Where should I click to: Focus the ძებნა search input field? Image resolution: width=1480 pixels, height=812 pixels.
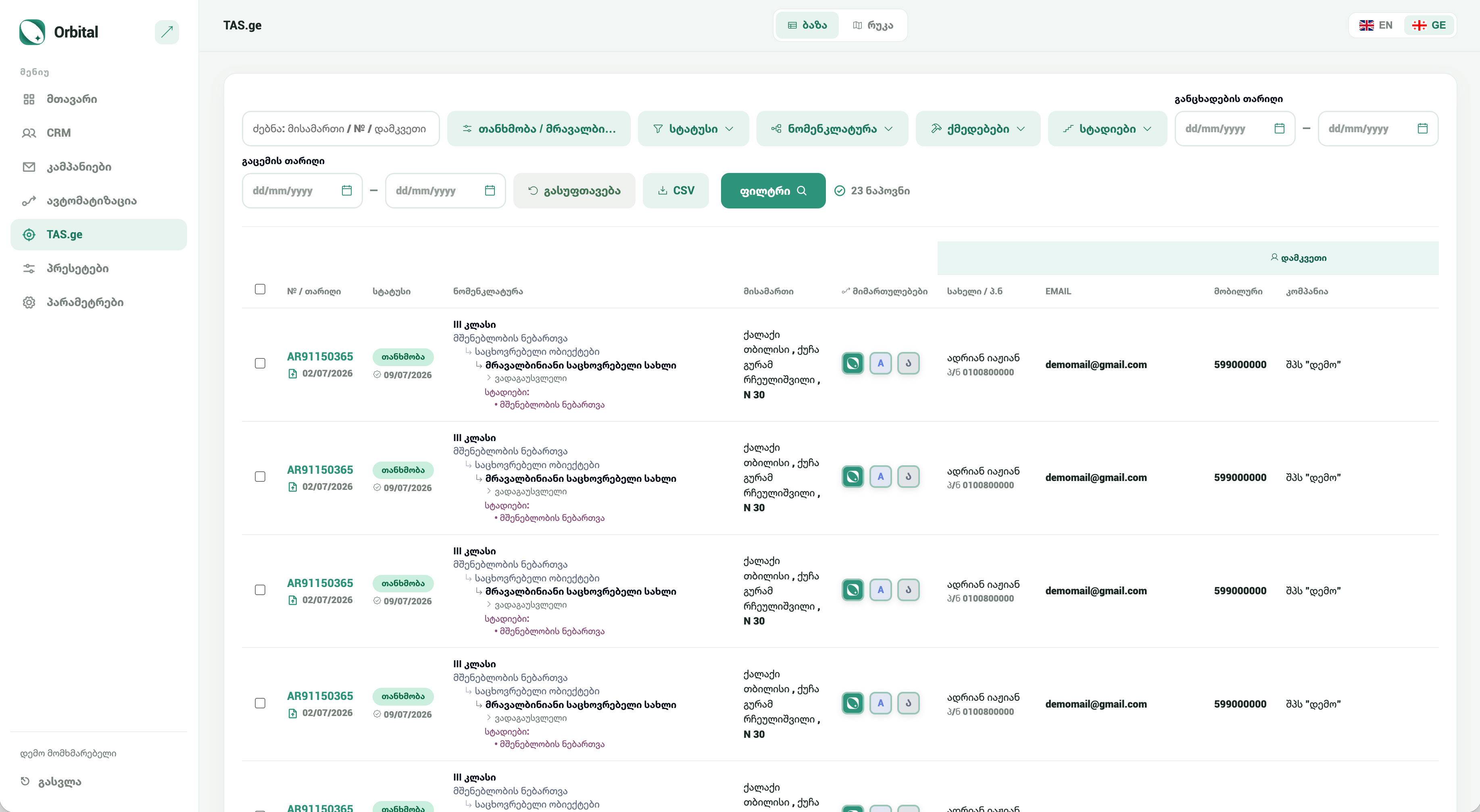pyautogui.click(x=341, y=129)
